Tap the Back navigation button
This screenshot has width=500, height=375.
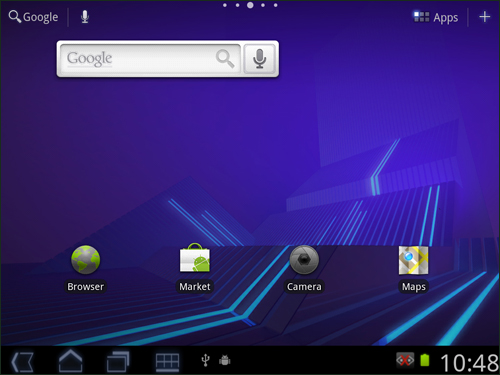coord(22,362)
